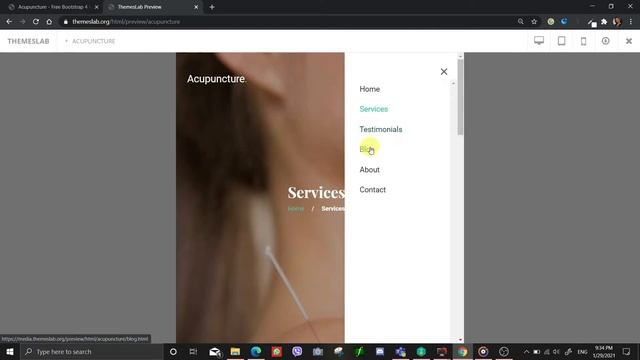Open the Chrome three-dot menu
The width and height of the screenshot is (640, 360).
tap(631, 22)
